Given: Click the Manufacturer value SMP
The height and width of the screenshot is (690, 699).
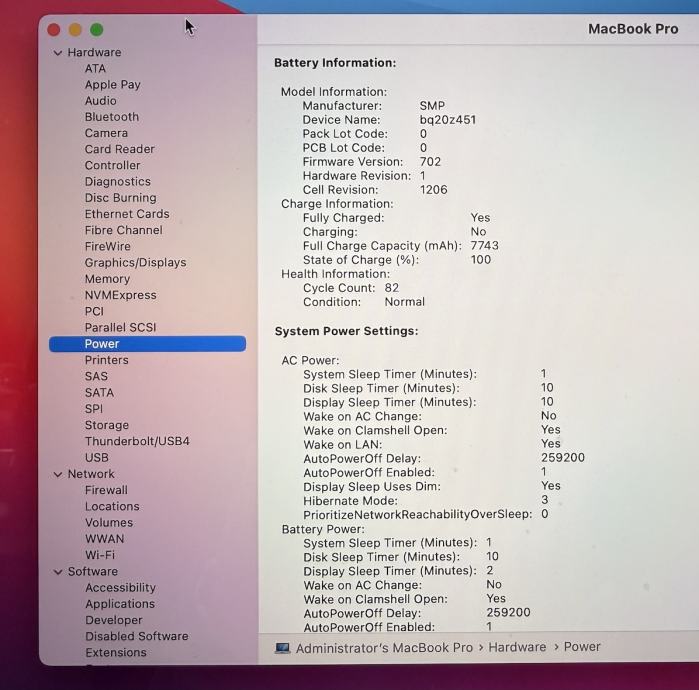Looking at the screenshot, I should click(x=432, y=106).
